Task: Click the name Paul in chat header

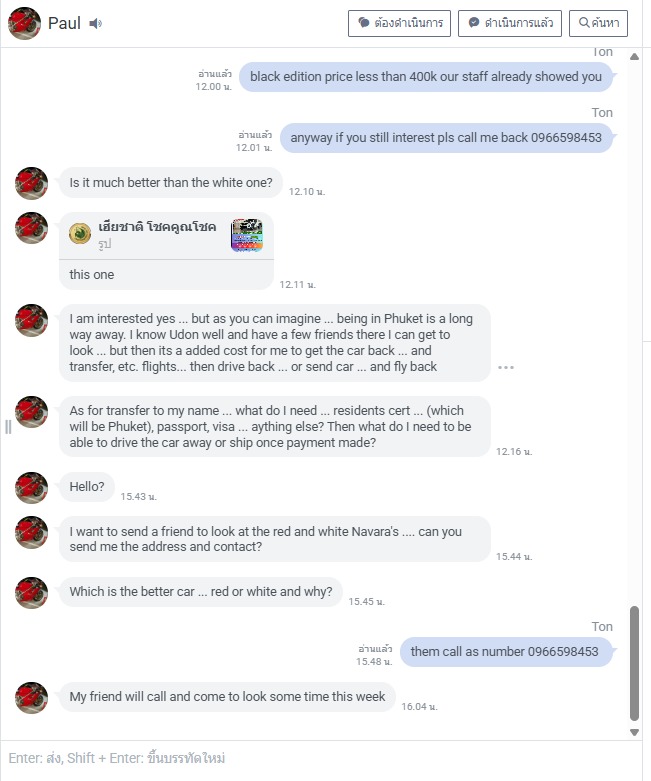Action: [64, 23]
